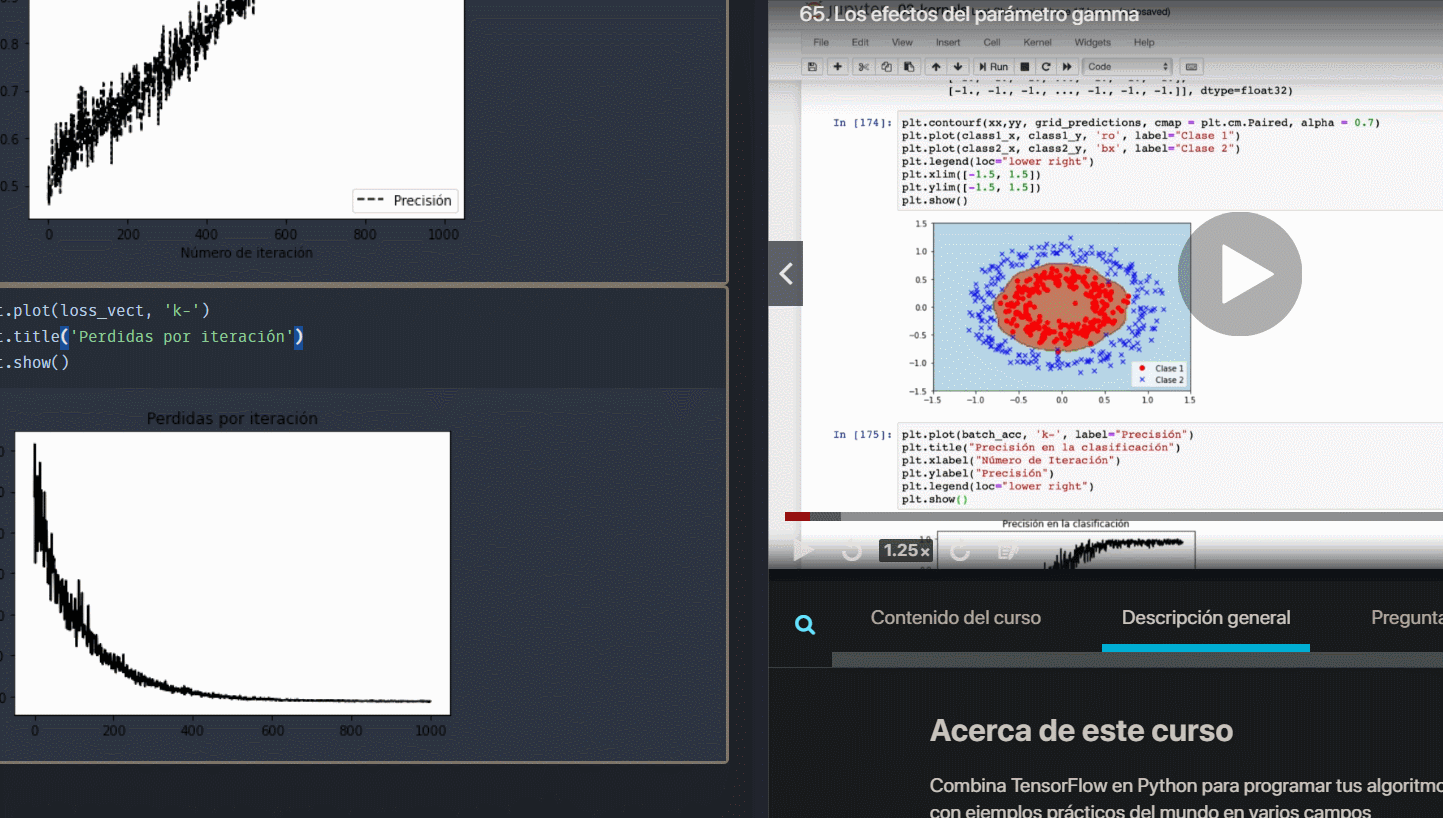This screenshot has height=818, width=1443.
Task: Click the paste-cell icon in Jupyter toolbar
Action: point(908,67)
